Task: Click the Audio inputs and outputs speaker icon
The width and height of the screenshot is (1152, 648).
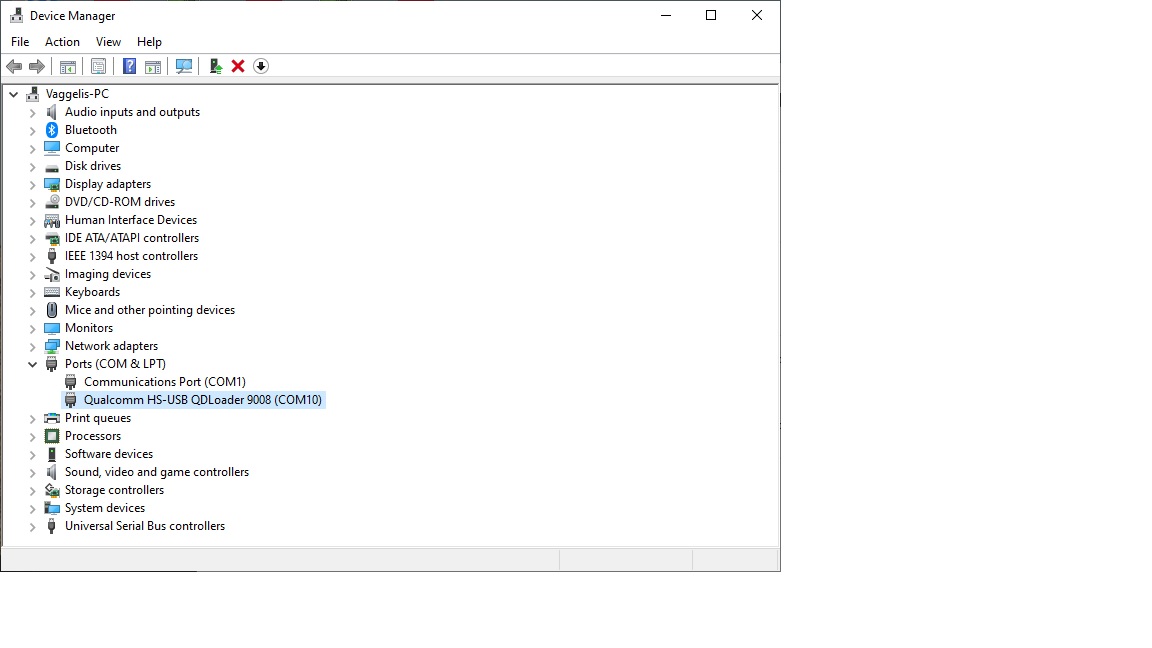Action: pos(51,112)
